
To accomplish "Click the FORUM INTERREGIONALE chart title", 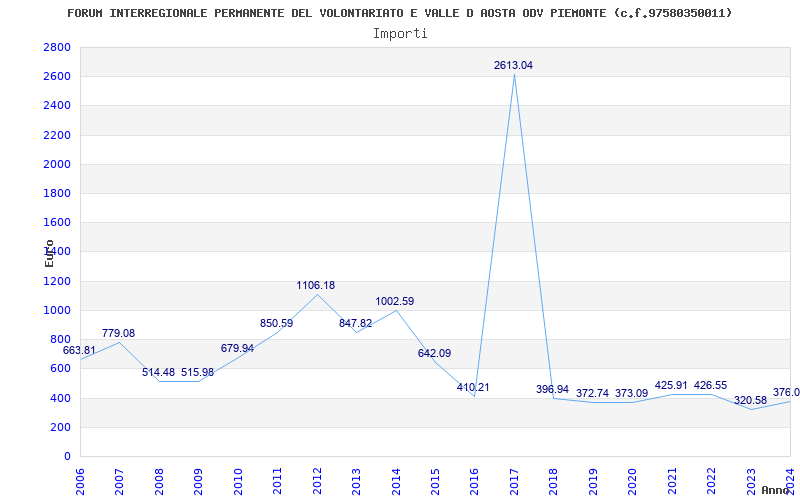I will 399,13.
